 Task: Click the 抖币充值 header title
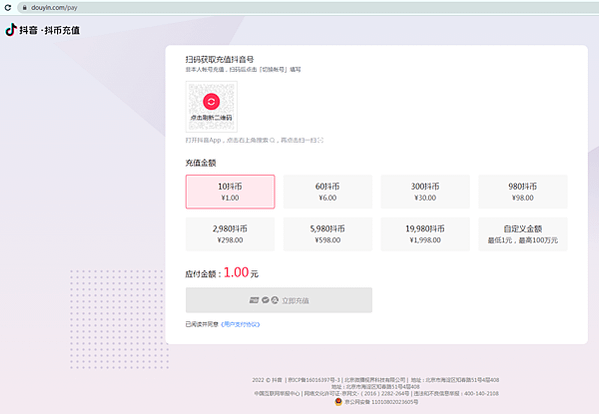point(62,30)
